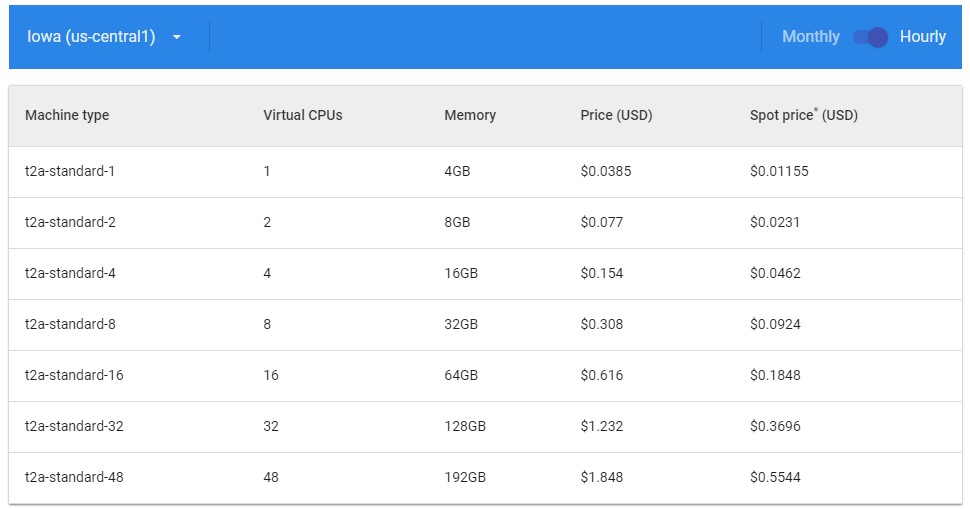Click the 128GB memory value
Viewport: 970px width, 509px height.
pos(465,426)
